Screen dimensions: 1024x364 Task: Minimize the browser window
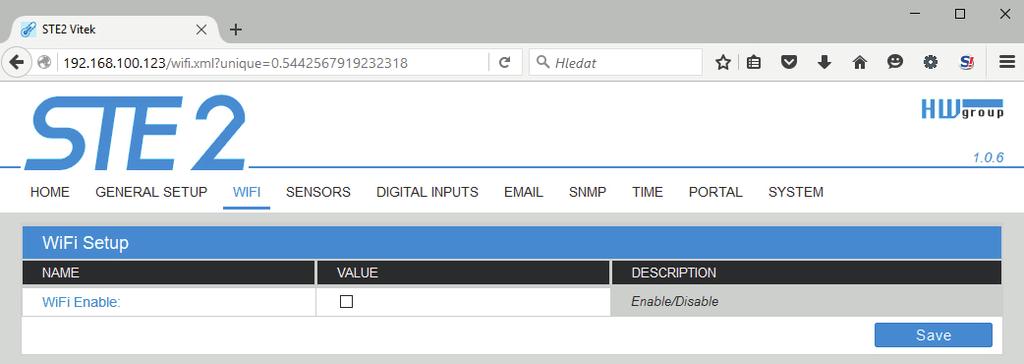point(915,13)
